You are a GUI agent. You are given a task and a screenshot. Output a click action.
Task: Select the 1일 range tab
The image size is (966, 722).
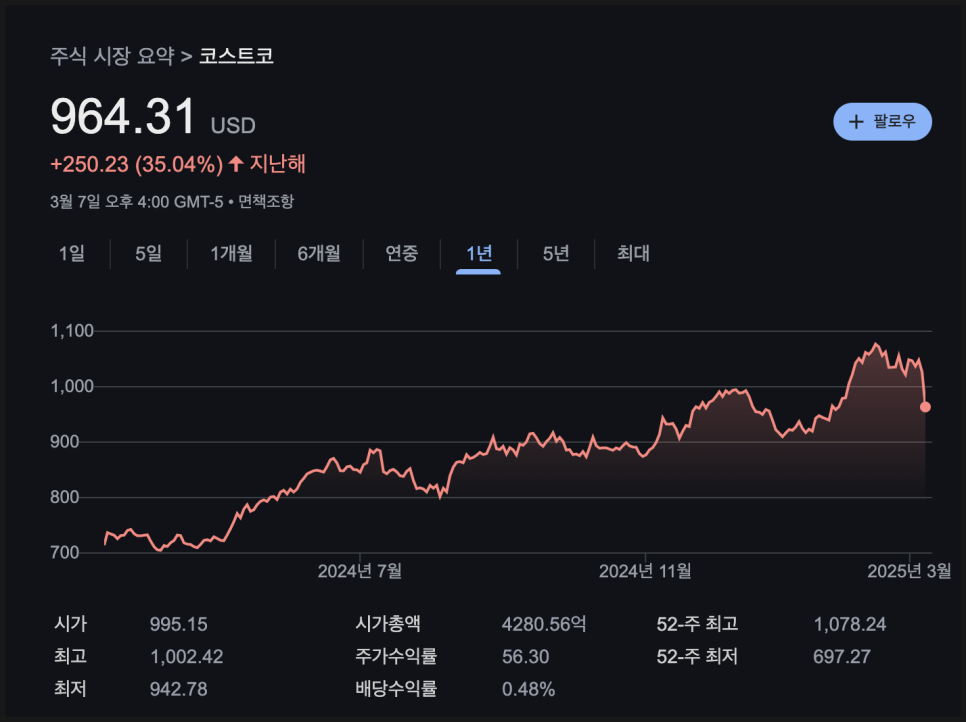[x=71, y=253]
